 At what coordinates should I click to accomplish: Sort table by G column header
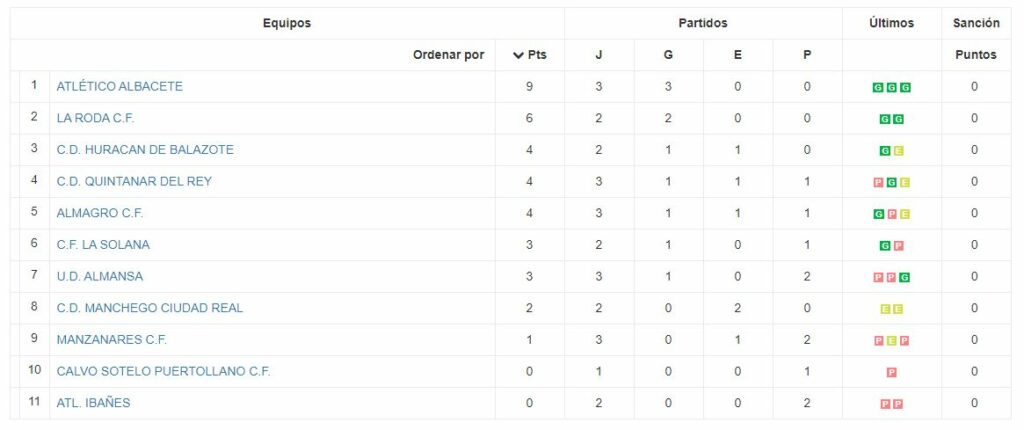(667, 55)
